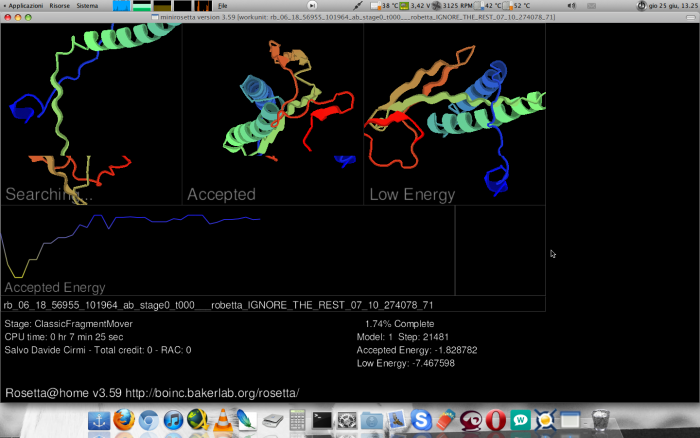
Task: Click the Accepted Energy graph
Action: (x=227, y=250)
